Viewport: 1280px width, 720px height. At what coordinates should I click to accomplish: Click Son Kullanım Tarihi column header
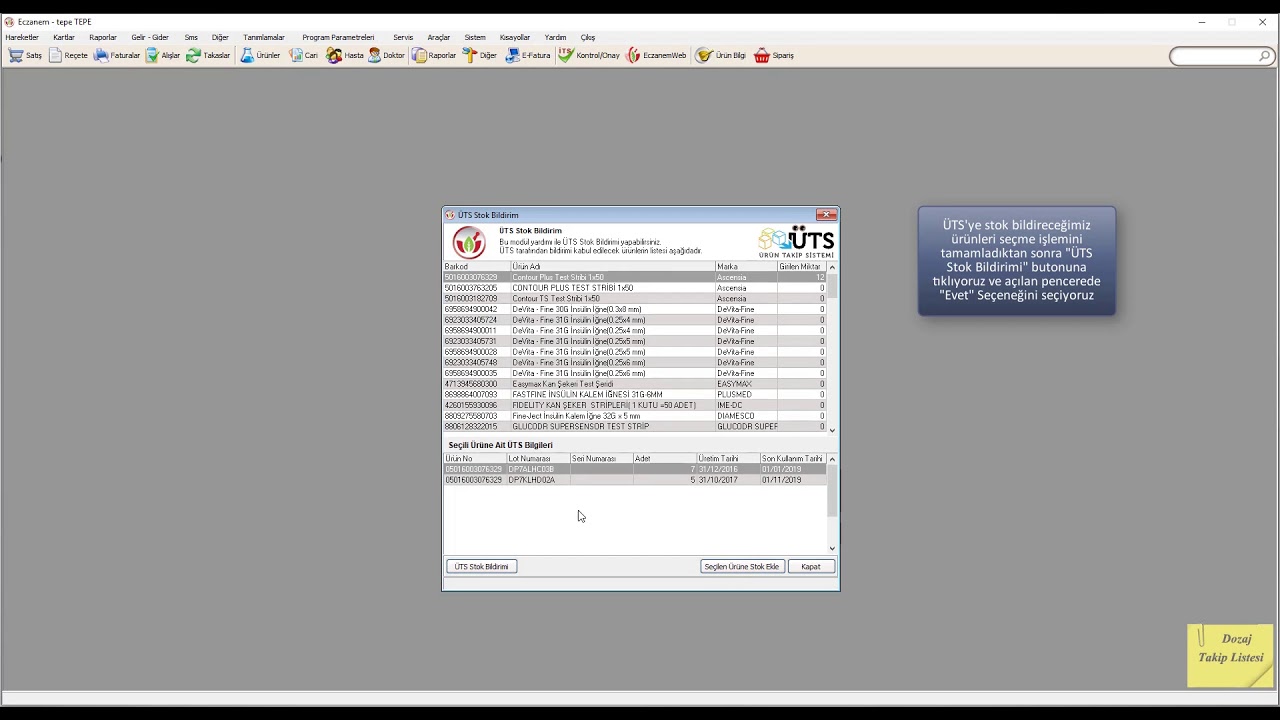[793, 459]
